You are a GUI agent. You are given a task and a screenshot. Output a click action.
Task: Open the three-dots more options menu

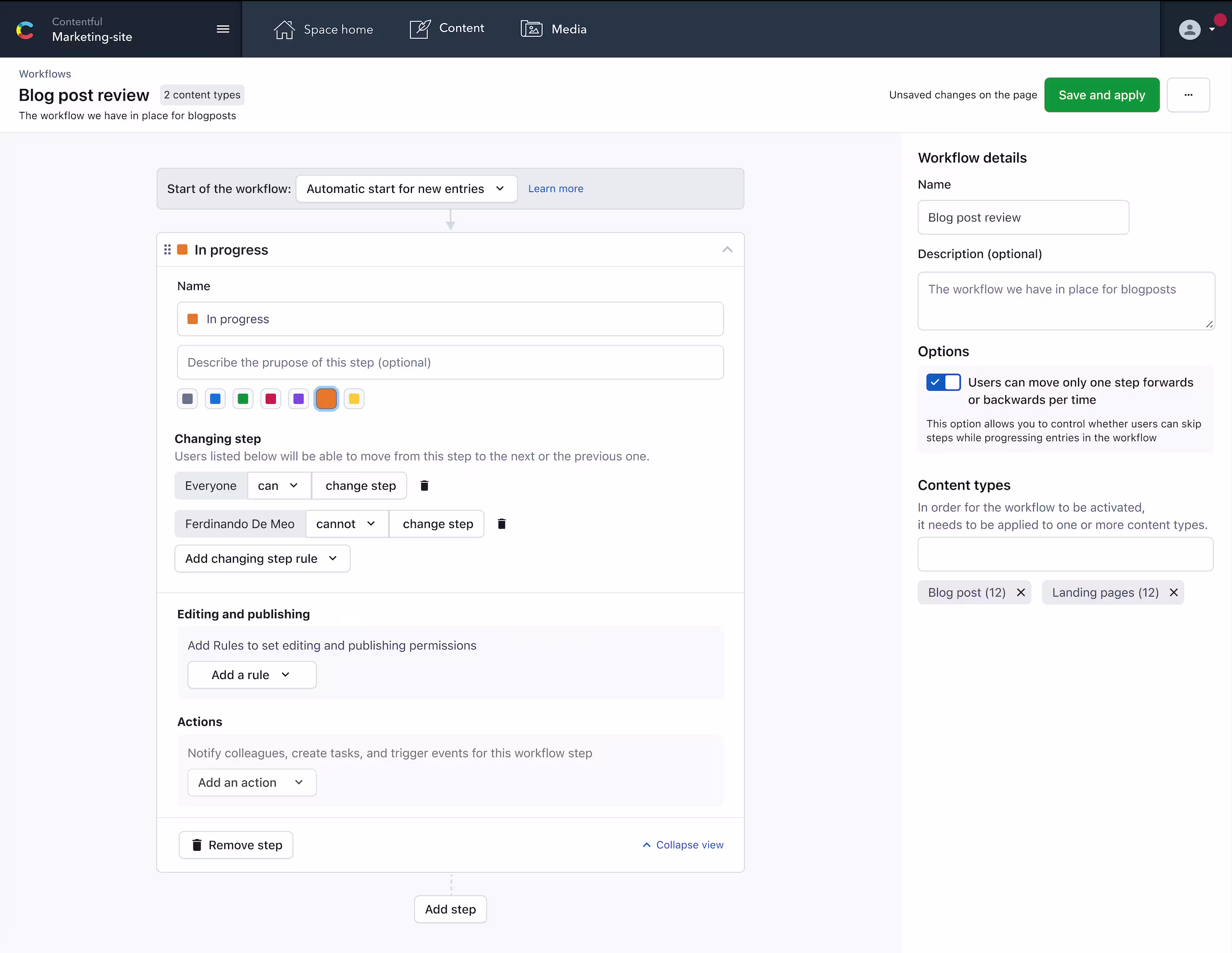1188,95
